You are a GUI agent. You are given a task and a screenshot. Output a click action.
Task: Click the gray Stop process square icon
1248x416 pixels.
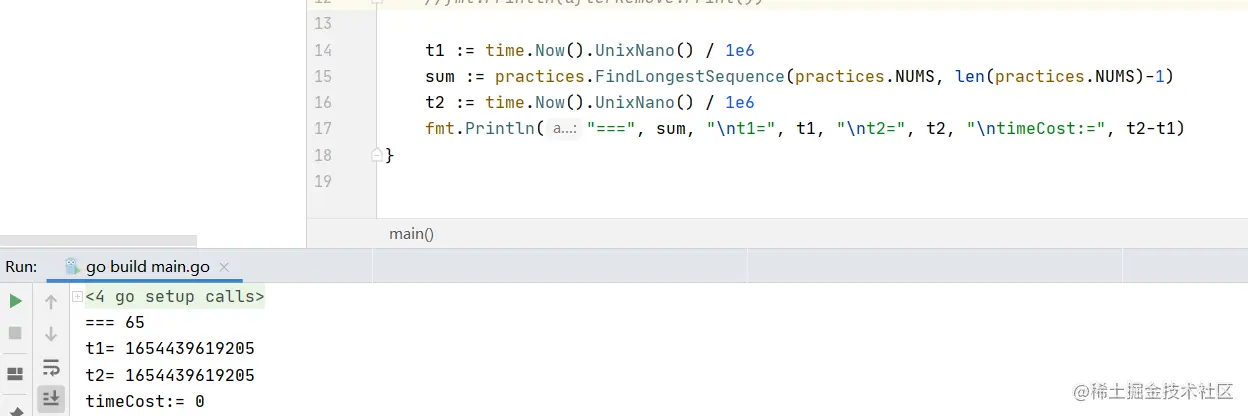coord(15,333)
